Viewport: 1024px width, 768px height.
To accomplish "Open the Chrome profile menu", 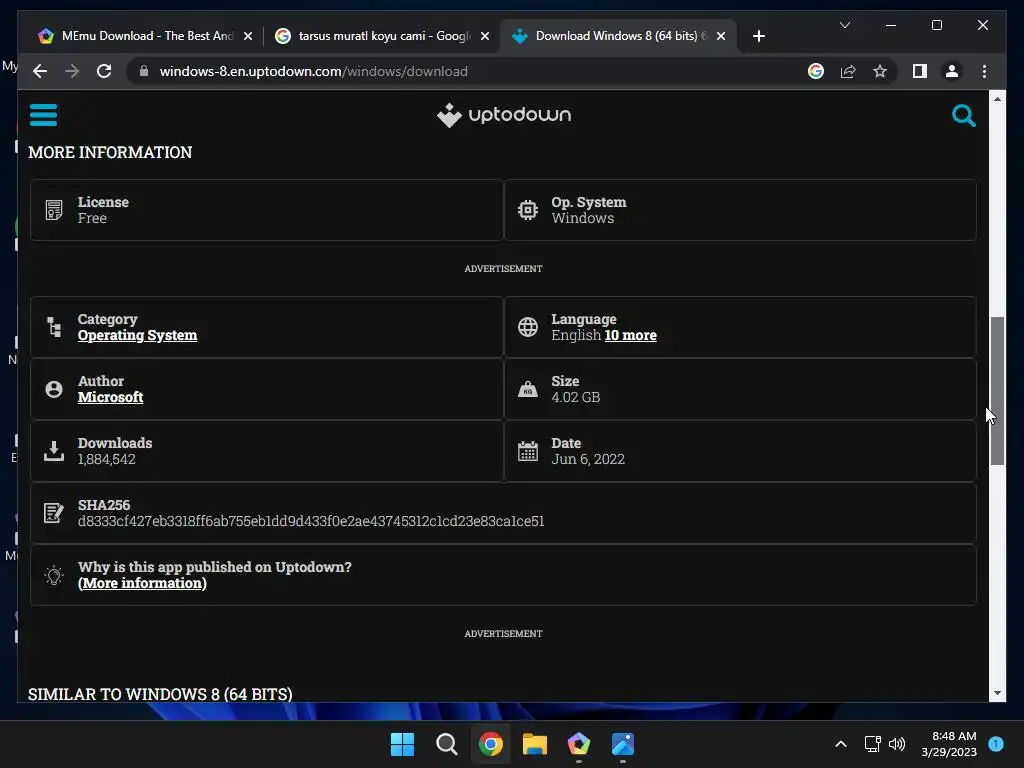I will [x=952, y=71].
